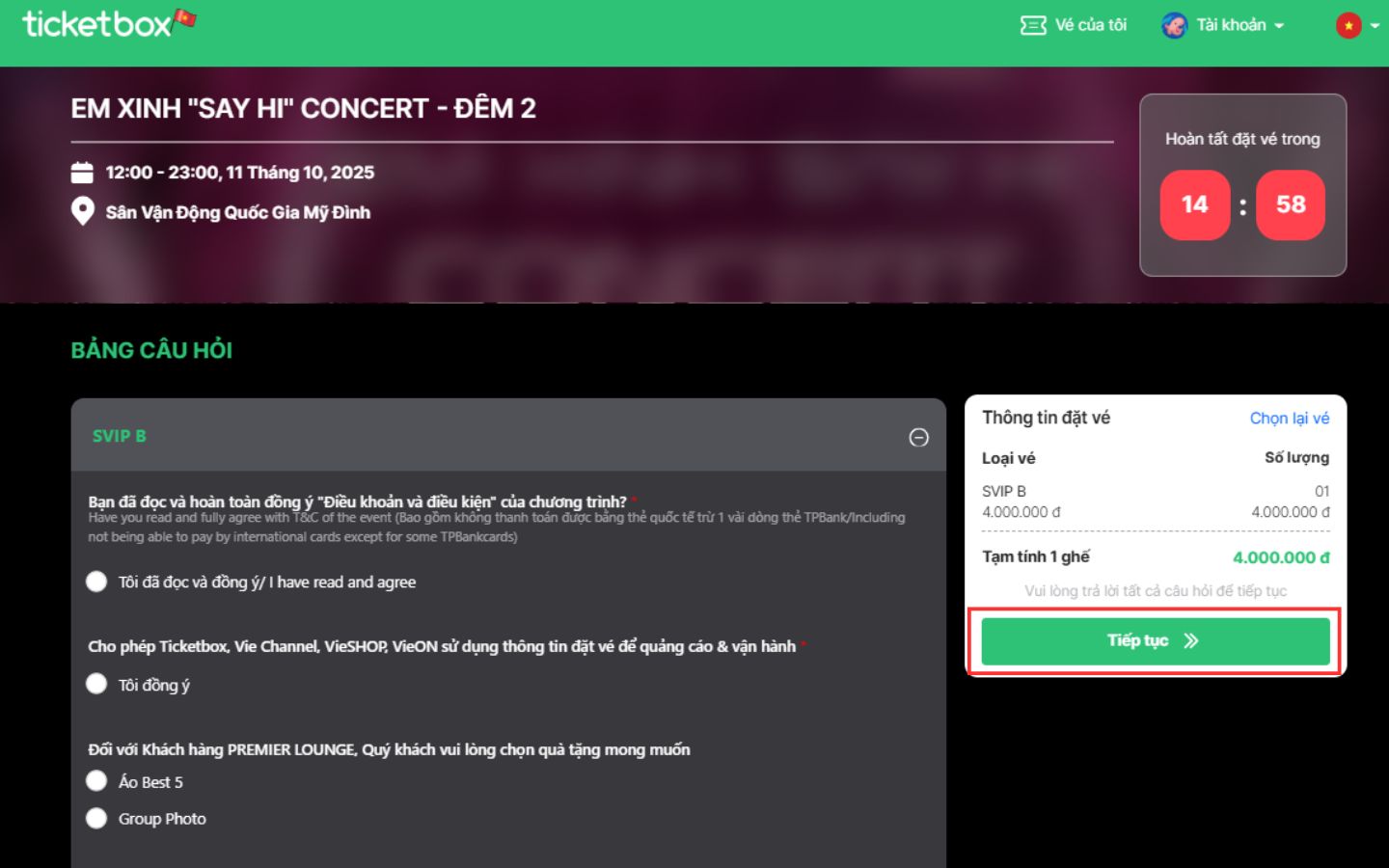Click the location pin icon
The width and height of the screenshot is (1389, 868).
click(82, 211)
